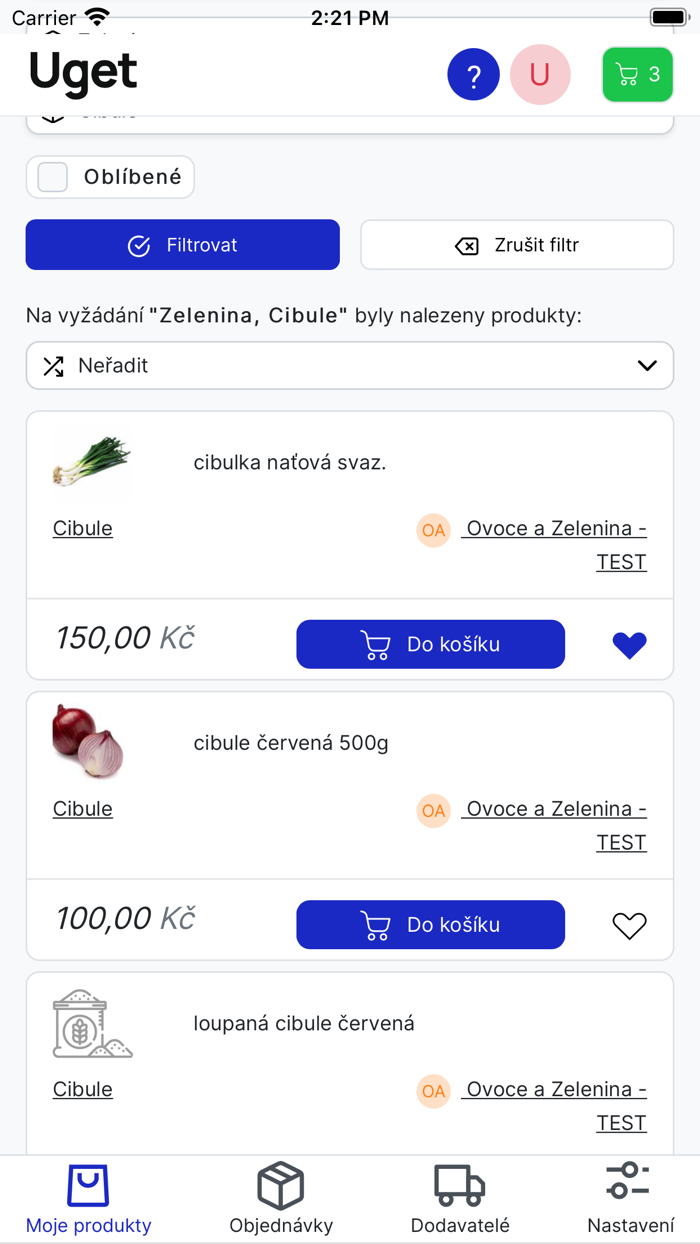Viewport: 700px width, 1244px height.
Task: Click the Dodavatelé truck icon
Action: [x=459, y=1183]
